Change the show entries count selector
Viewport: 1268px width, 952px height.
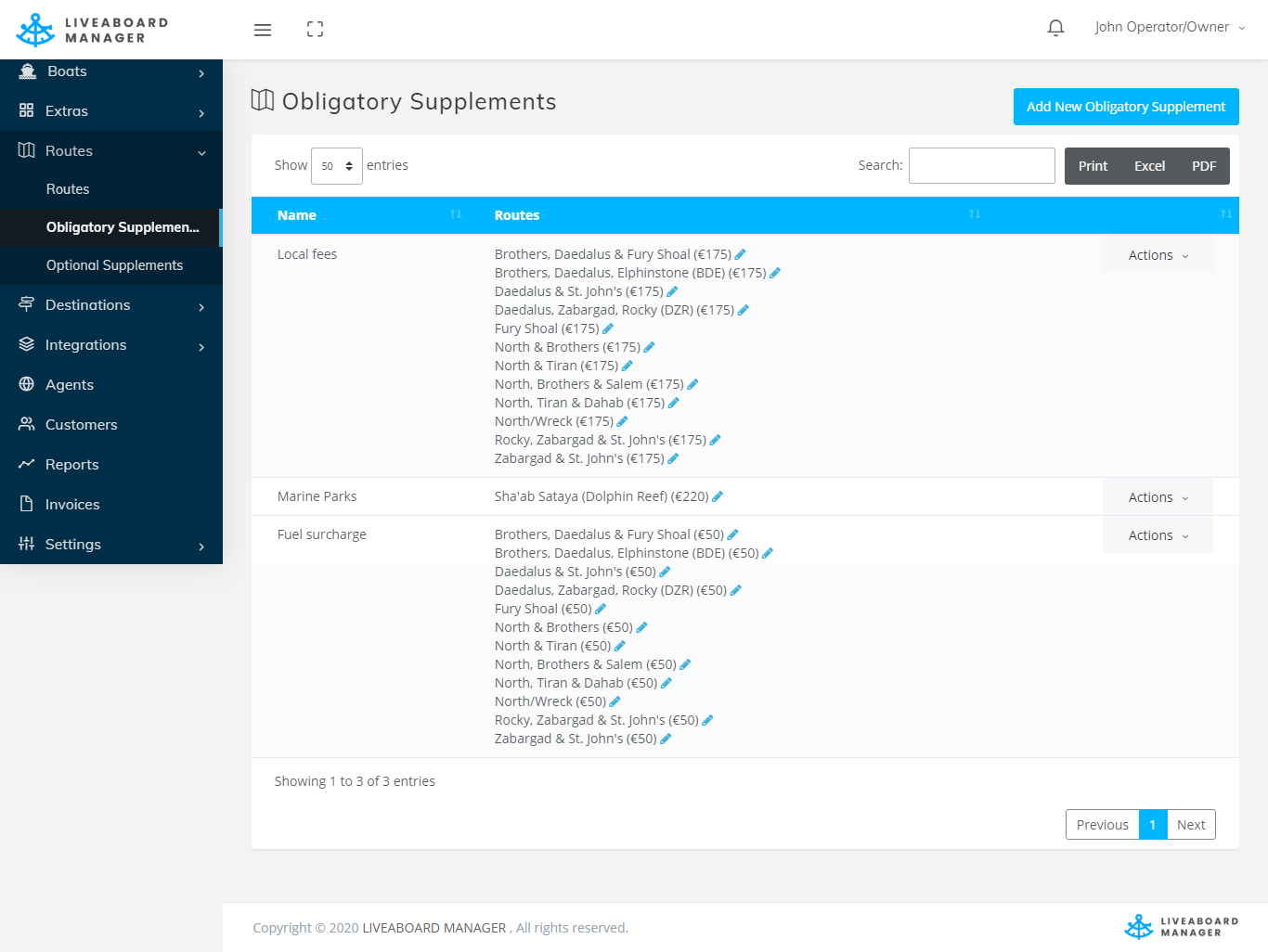[336, 166]
